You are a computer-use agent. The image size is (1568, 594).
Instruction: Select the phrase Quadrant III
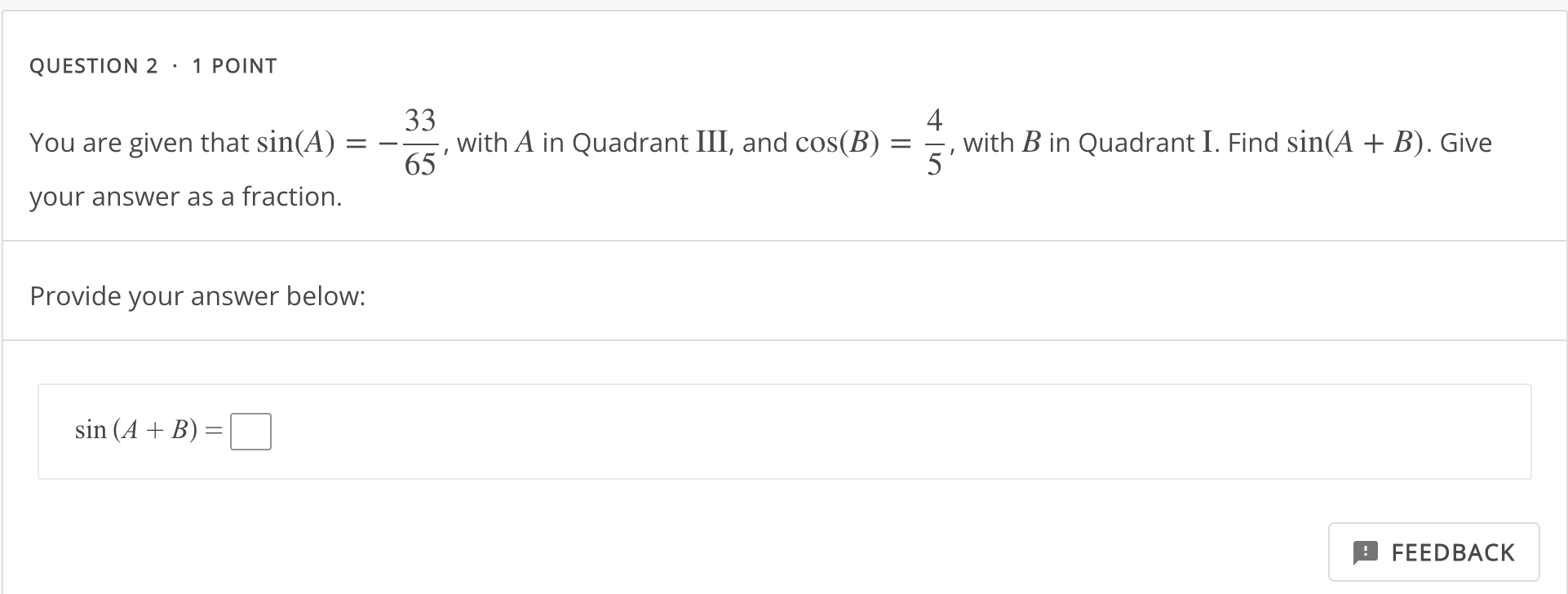[653, 142]
